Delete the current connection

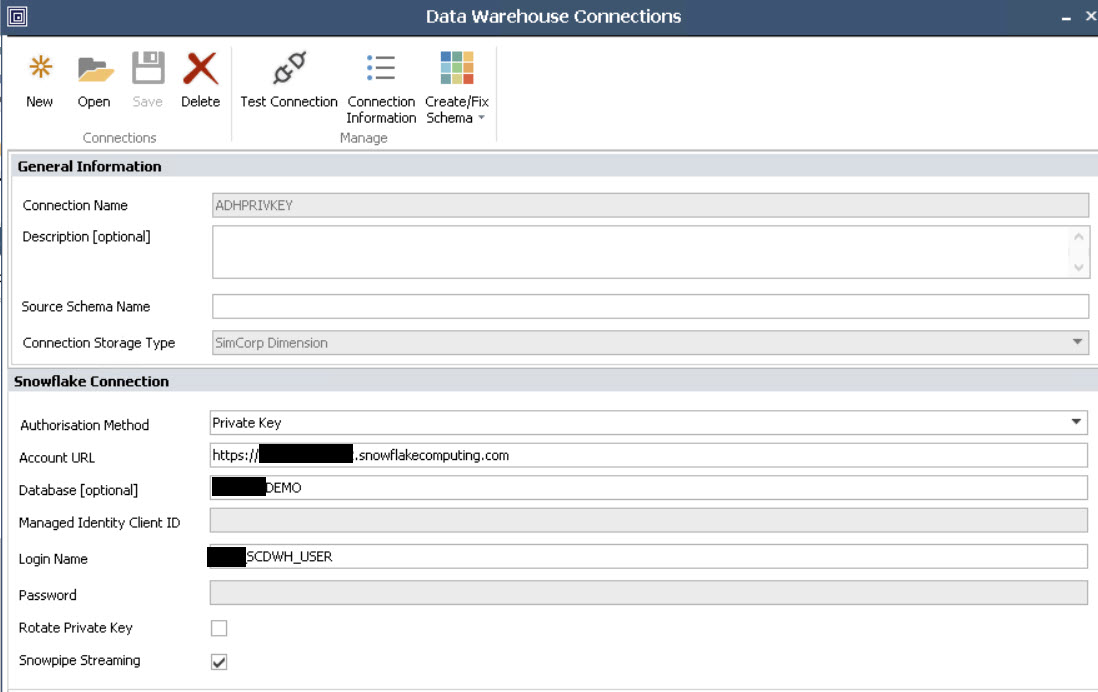click(x=200, y=80)
